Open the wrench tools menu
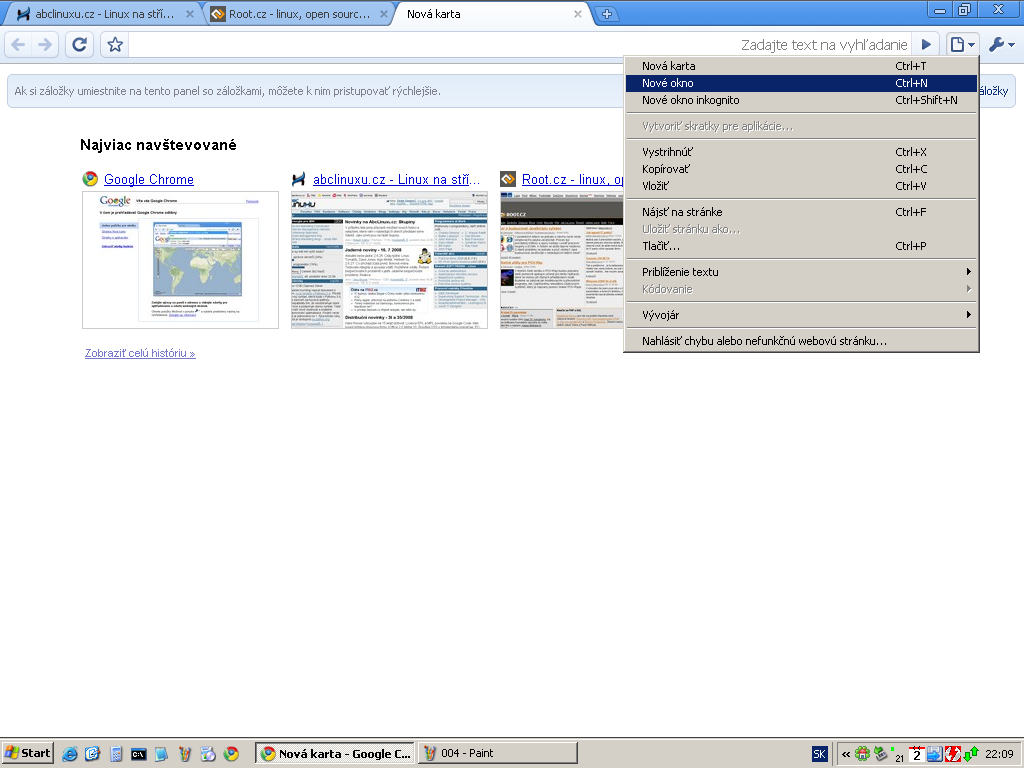The height and width of the screenshot is (768, 1024). click(x=1001, y=44)
